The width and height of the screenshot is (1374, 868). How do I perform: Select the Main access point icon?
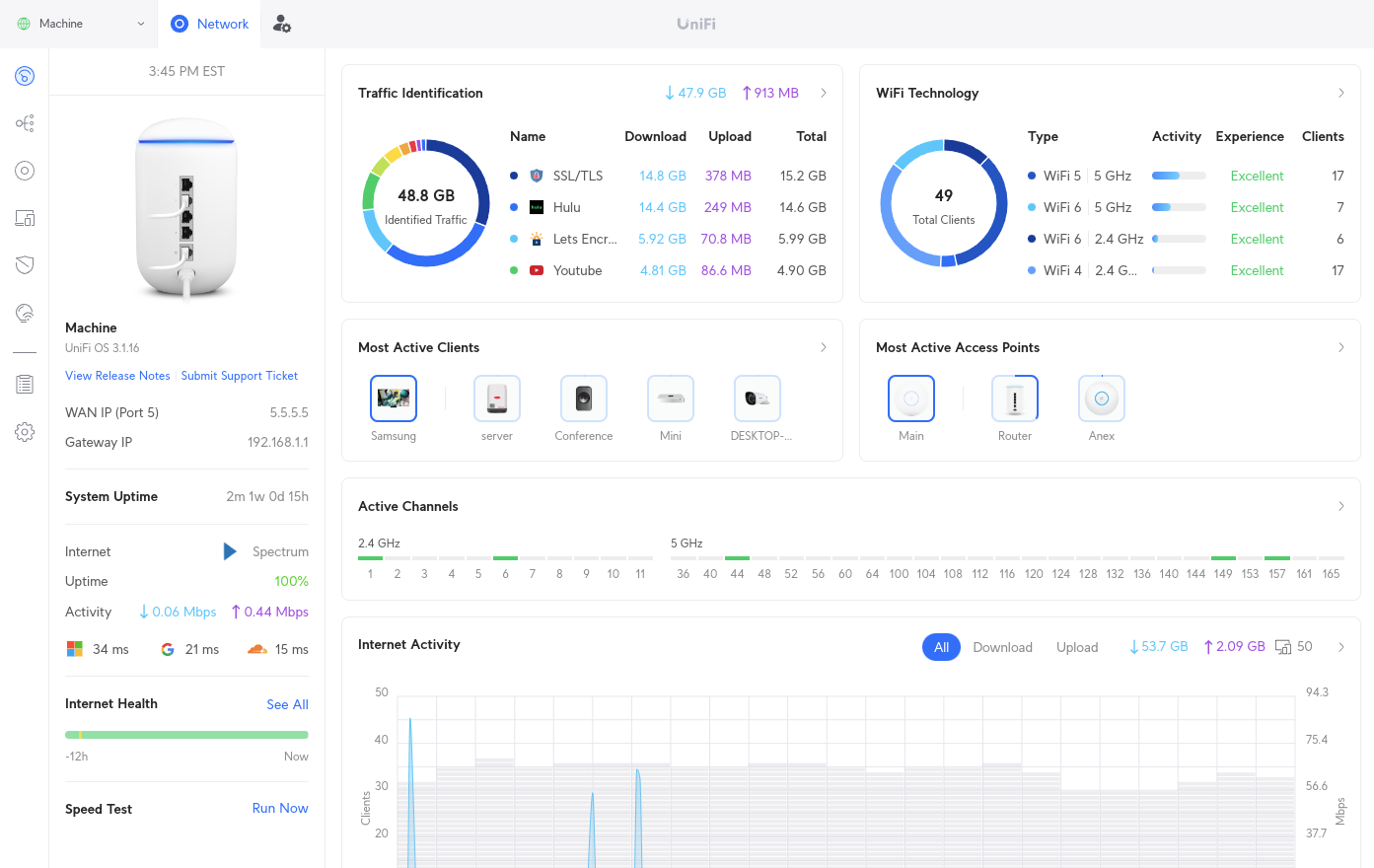coord(911,398)
